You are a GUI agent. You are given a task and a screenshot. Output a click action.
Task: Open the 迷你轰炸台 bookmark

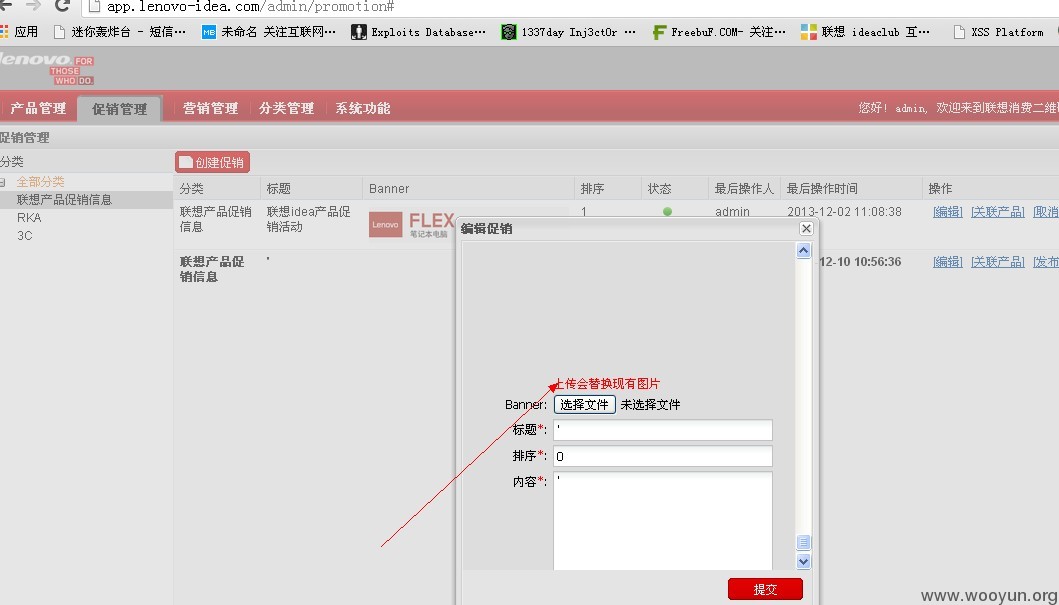click(119, 32)
